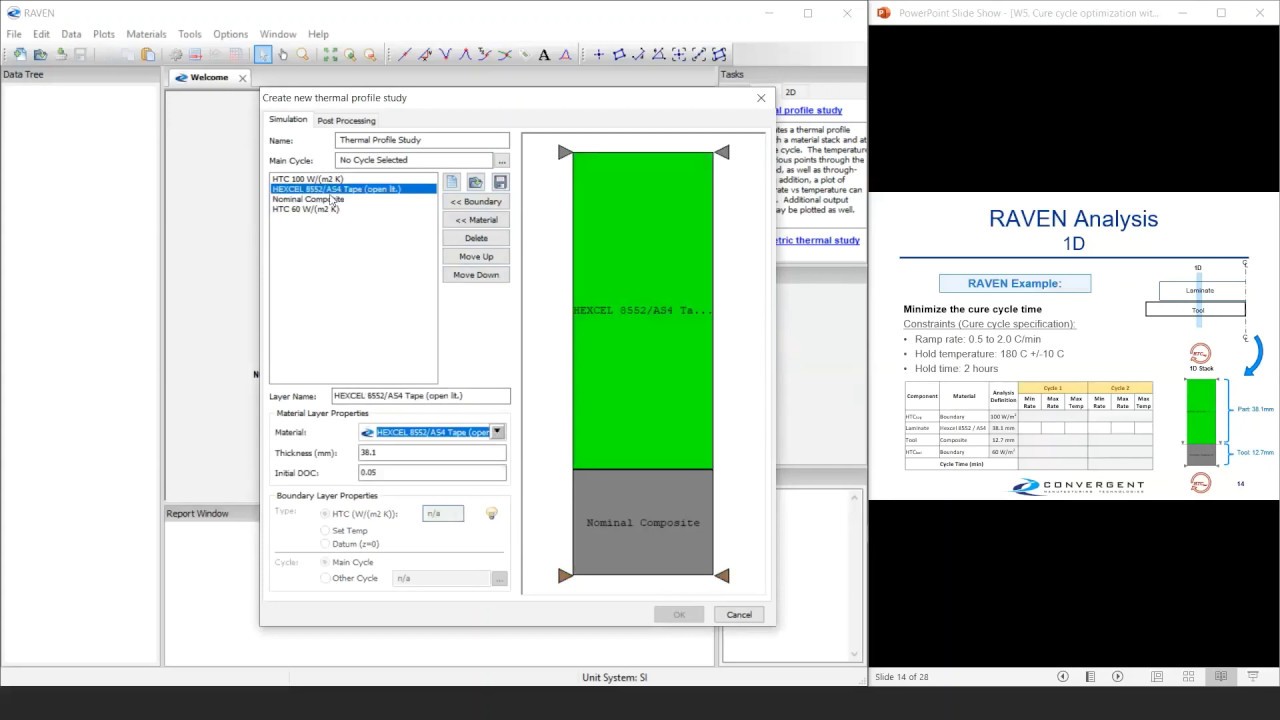The image size is (1280, 720).
Task: Select the dimension A with underline tool
Action: (564, 55)
